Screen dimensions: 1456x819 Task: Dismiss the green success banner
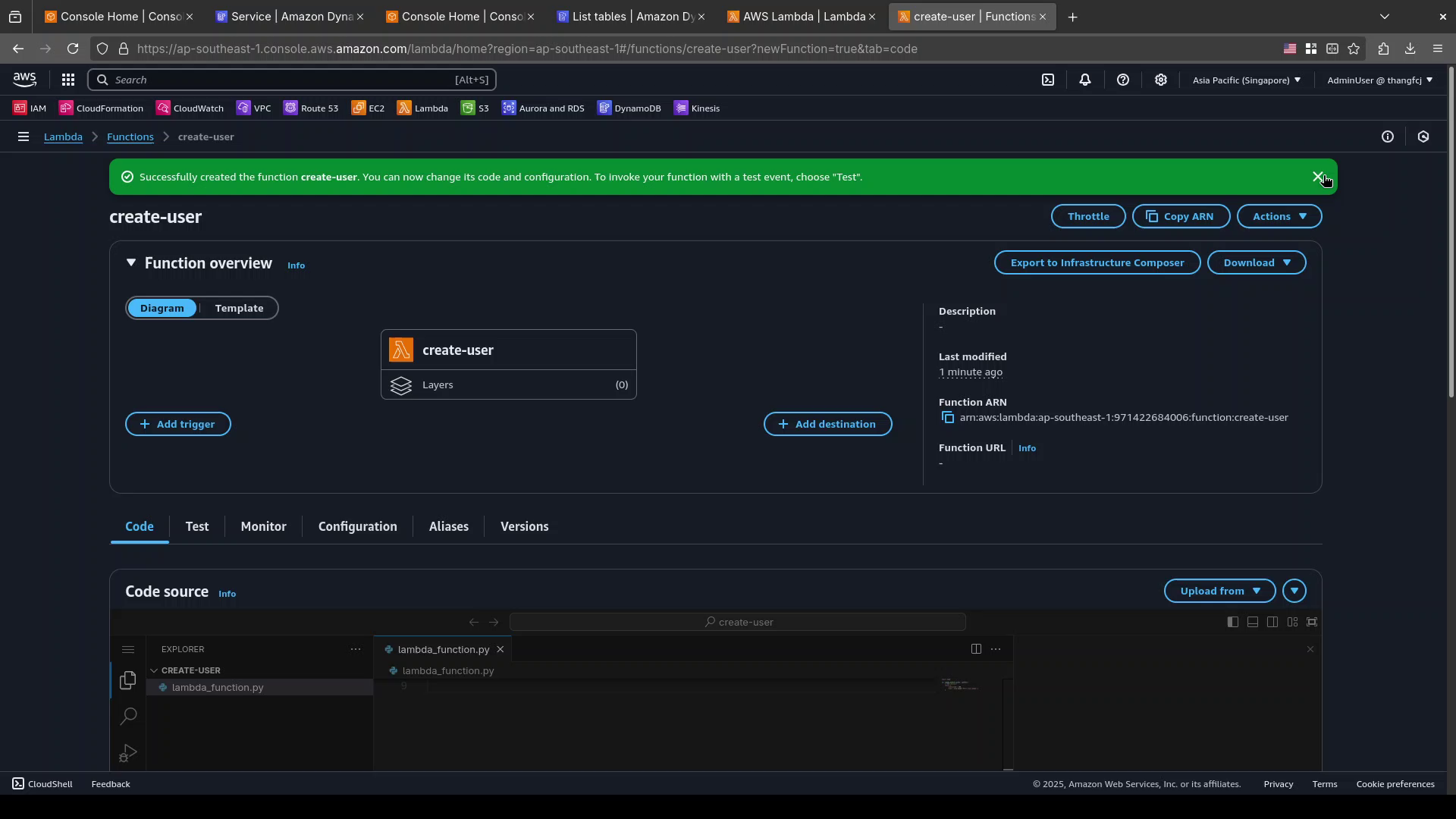(x=1318, y=177)
